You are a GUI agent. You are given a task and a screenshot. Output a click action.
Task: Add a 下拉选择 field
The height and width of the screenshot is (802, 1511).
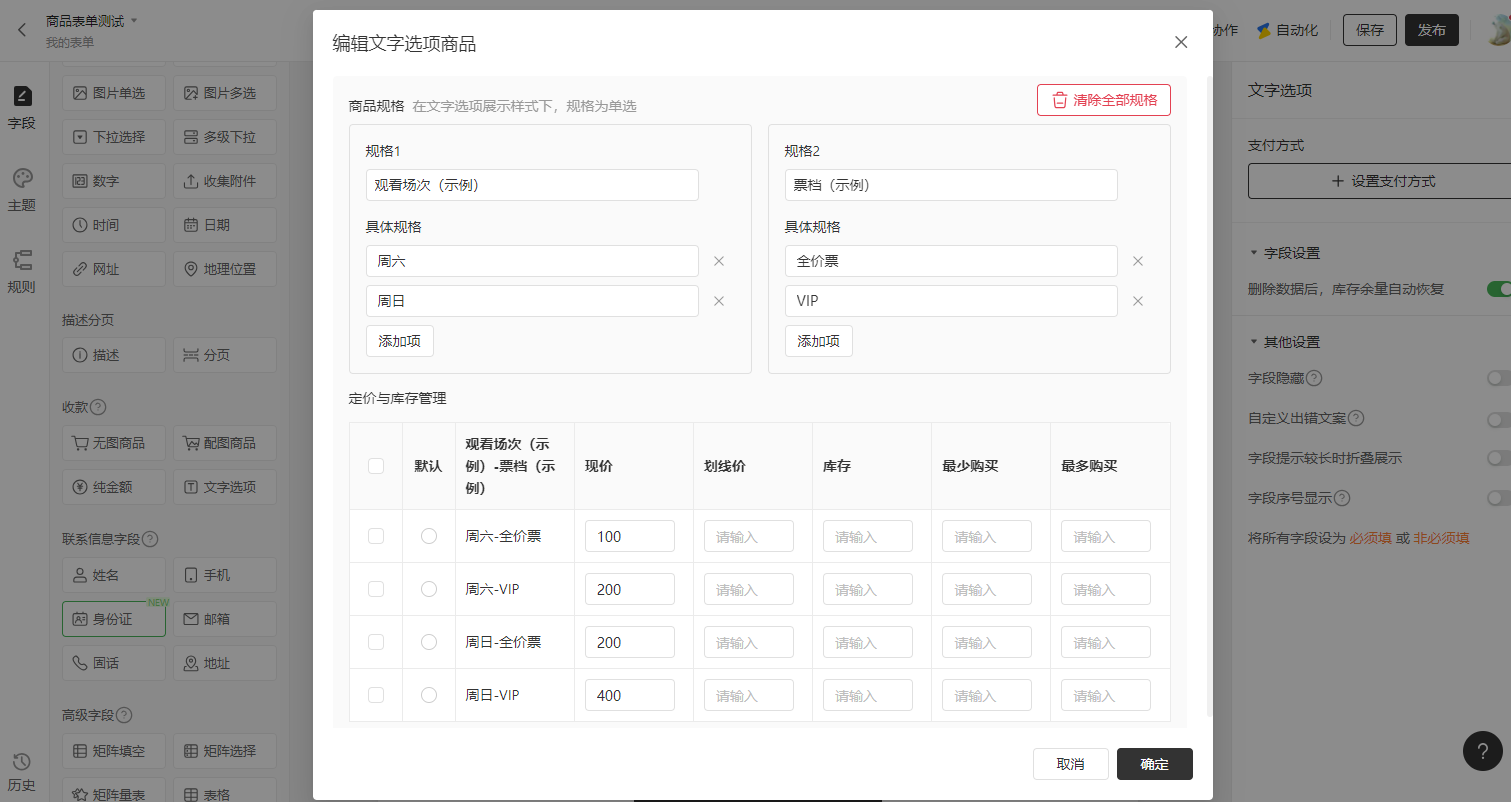pos(114,137)
